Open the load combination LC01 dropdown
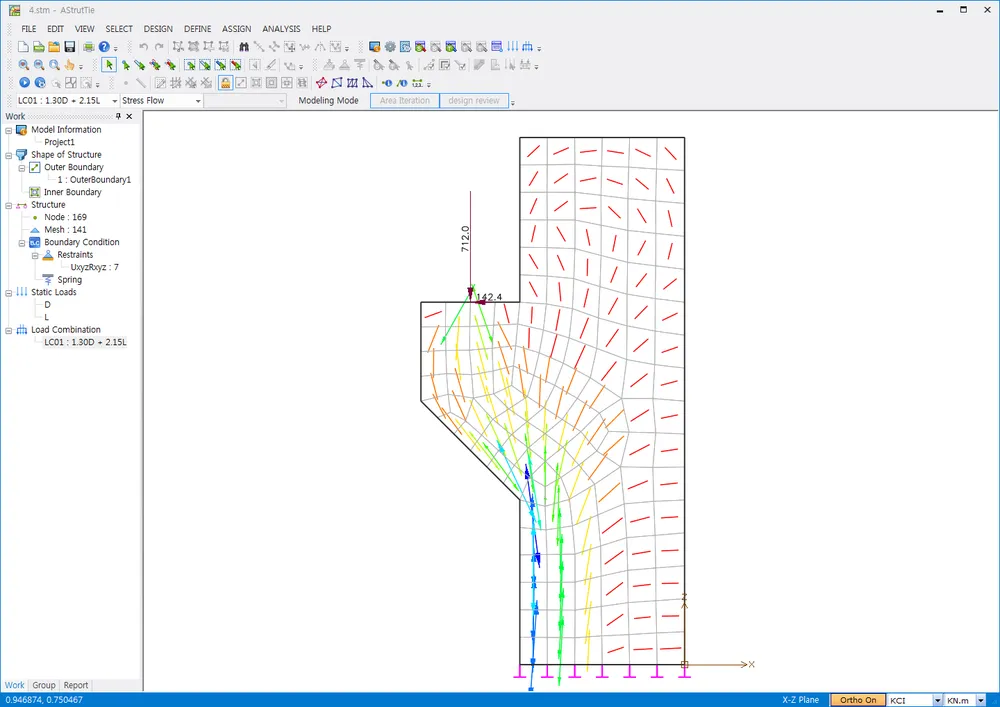Viewport: 1000px width, 707px height. (x=115, y=101)
